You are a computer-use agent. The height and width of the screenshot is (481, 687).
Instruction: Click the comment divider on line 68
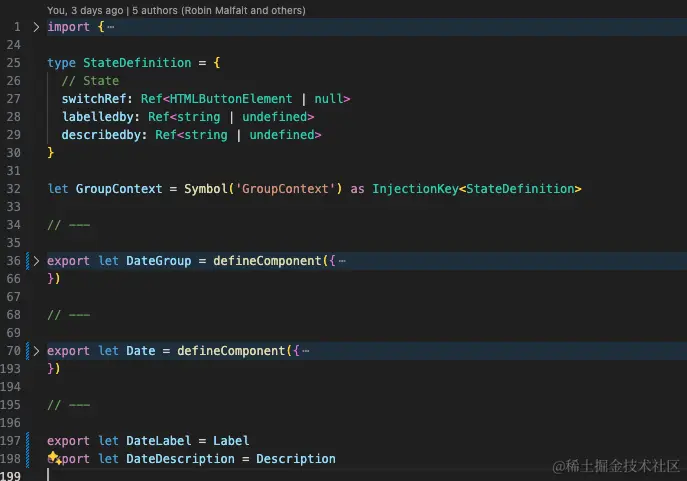pos(68,315)
